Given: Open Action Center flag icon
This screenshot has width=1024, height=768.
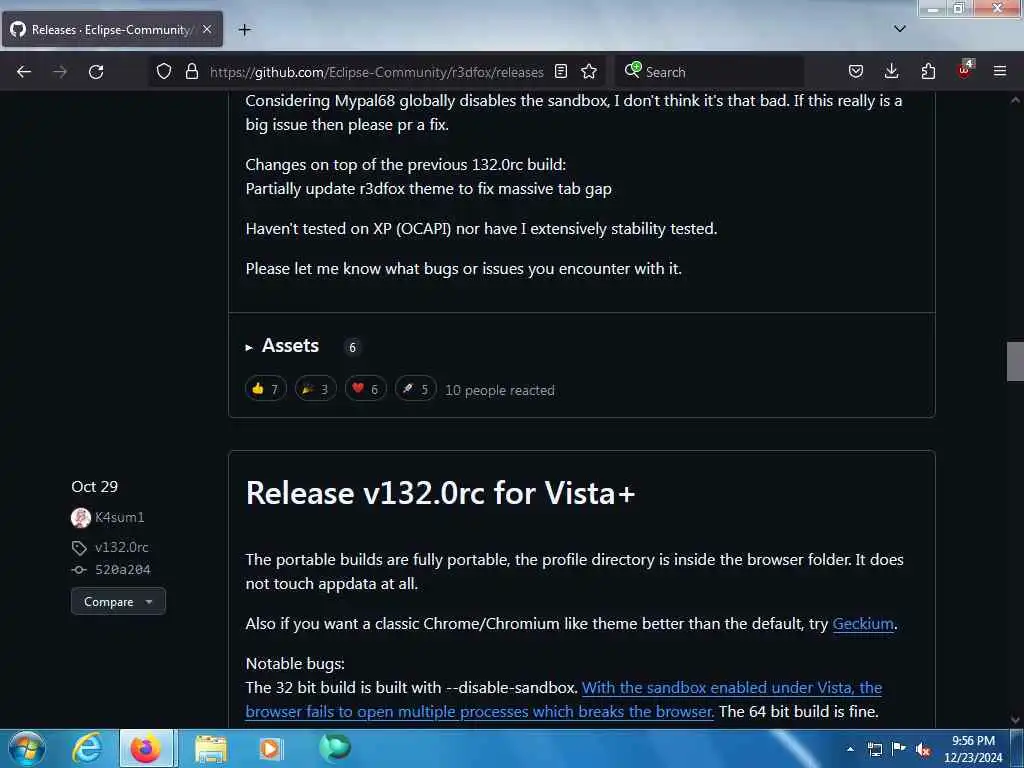Looking at the screenshot, I should 899,748.
